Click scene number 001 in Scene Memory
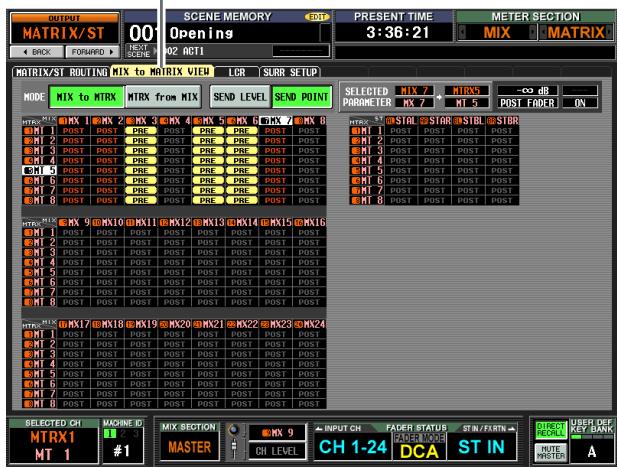This screenshot has height=468, width=617. point(145,33)
